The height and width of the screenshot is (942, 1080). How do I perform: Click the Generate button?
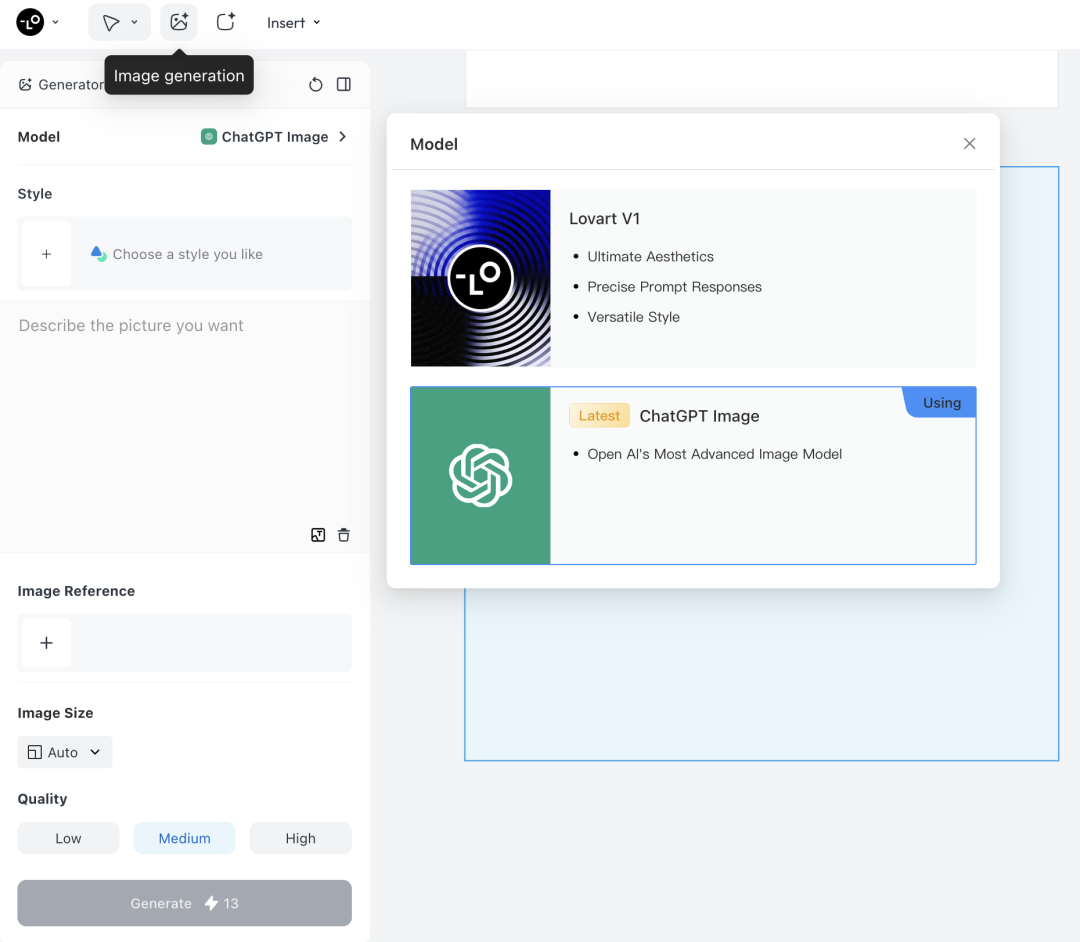pyautogui.click(x=185, y=903)
